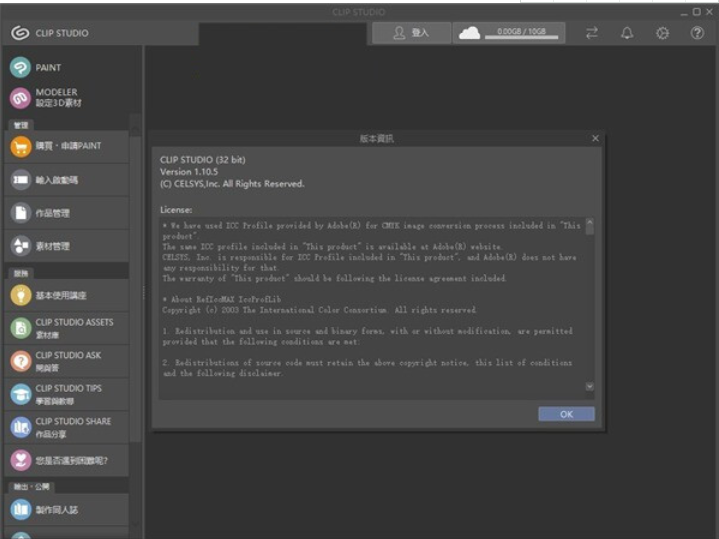This screenshot has height=539, width=719.
Task: Maximize the CLIP STUDIO window
Action: coord(697,12)
